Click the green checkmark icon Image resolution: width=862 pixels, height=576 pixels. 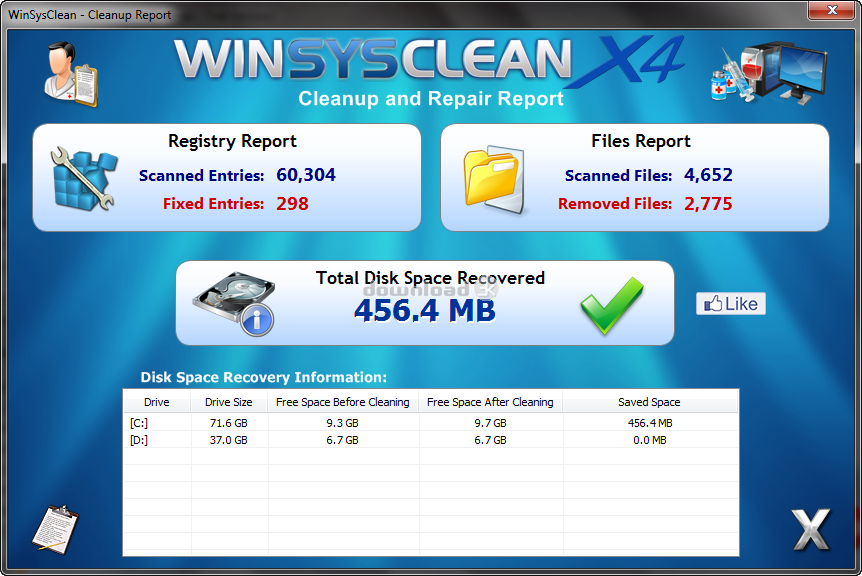pyautogui.click(x=612, y=305)
